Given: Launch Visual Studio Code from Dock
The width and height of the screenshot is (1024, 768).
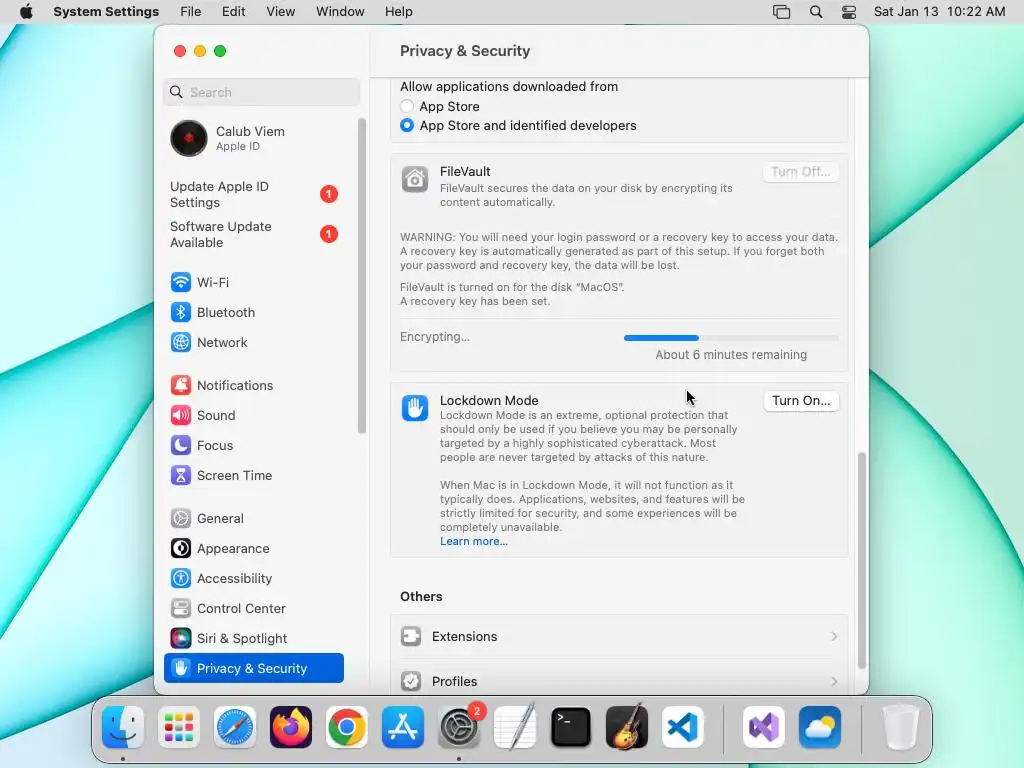Looking at the screenshot, I should point(683,727).
